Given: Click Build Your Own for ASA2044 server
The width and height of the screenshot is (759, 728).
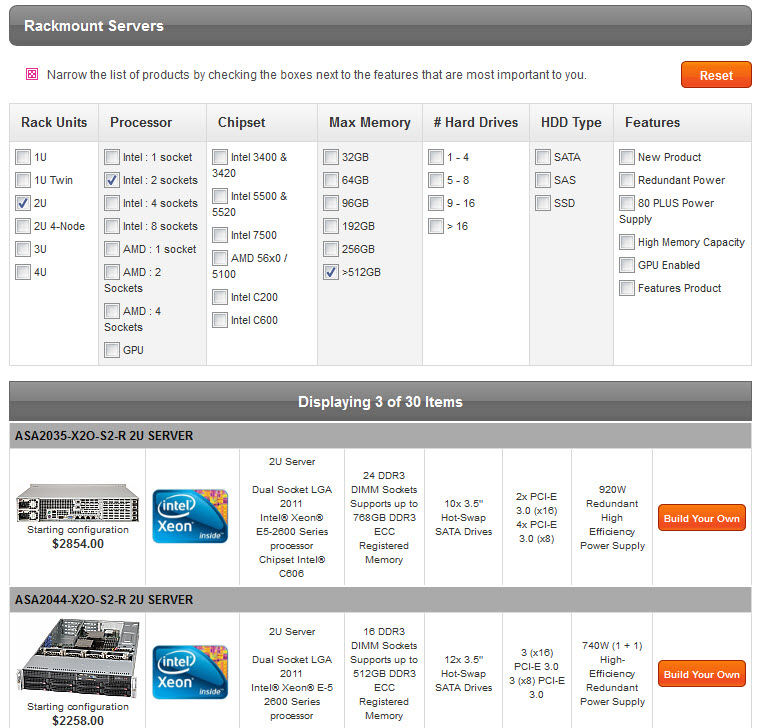Looking at the screenshot, I should pos(701,674).
